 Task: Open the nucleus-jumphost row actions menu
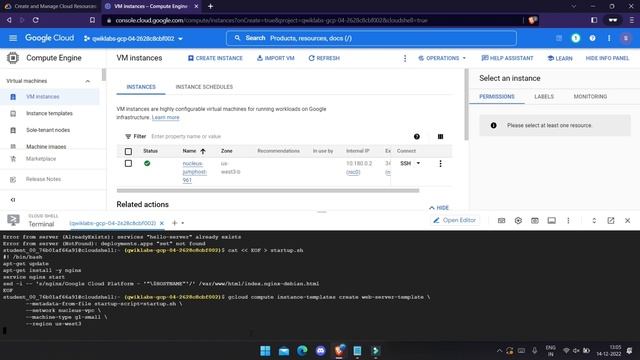440,164
